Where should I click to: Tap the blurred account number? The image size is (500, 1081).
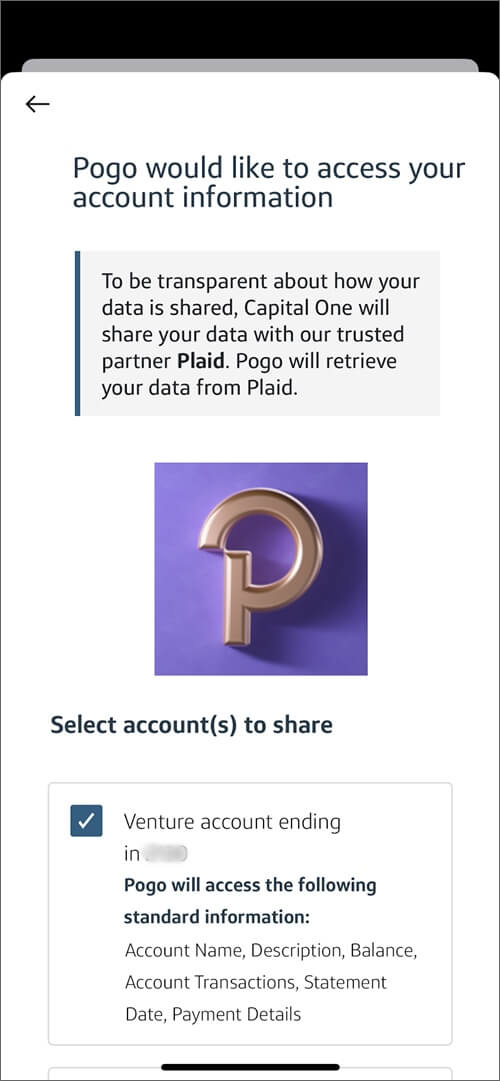coord(165,855)
